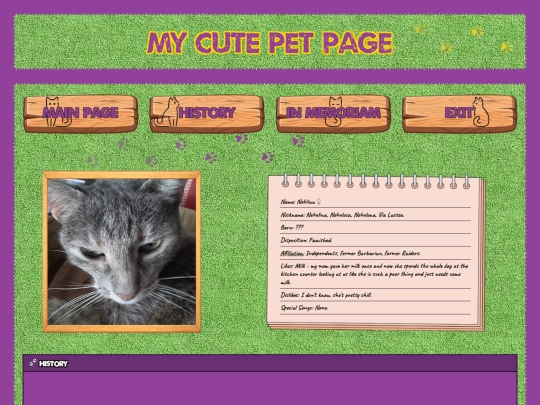This screenshot has width=540, height=405.
Task: Open the IN MEMORIAM sign
Action: tap(333, 114)
